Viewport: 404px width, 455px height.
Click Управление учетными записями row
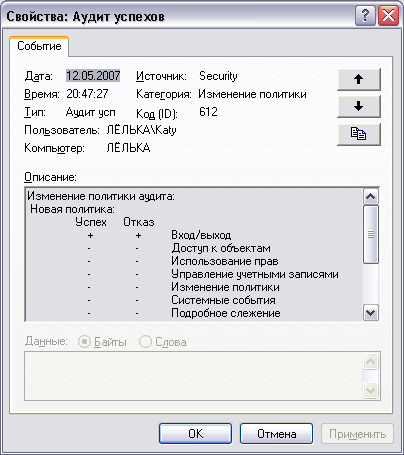pos(255,274)
